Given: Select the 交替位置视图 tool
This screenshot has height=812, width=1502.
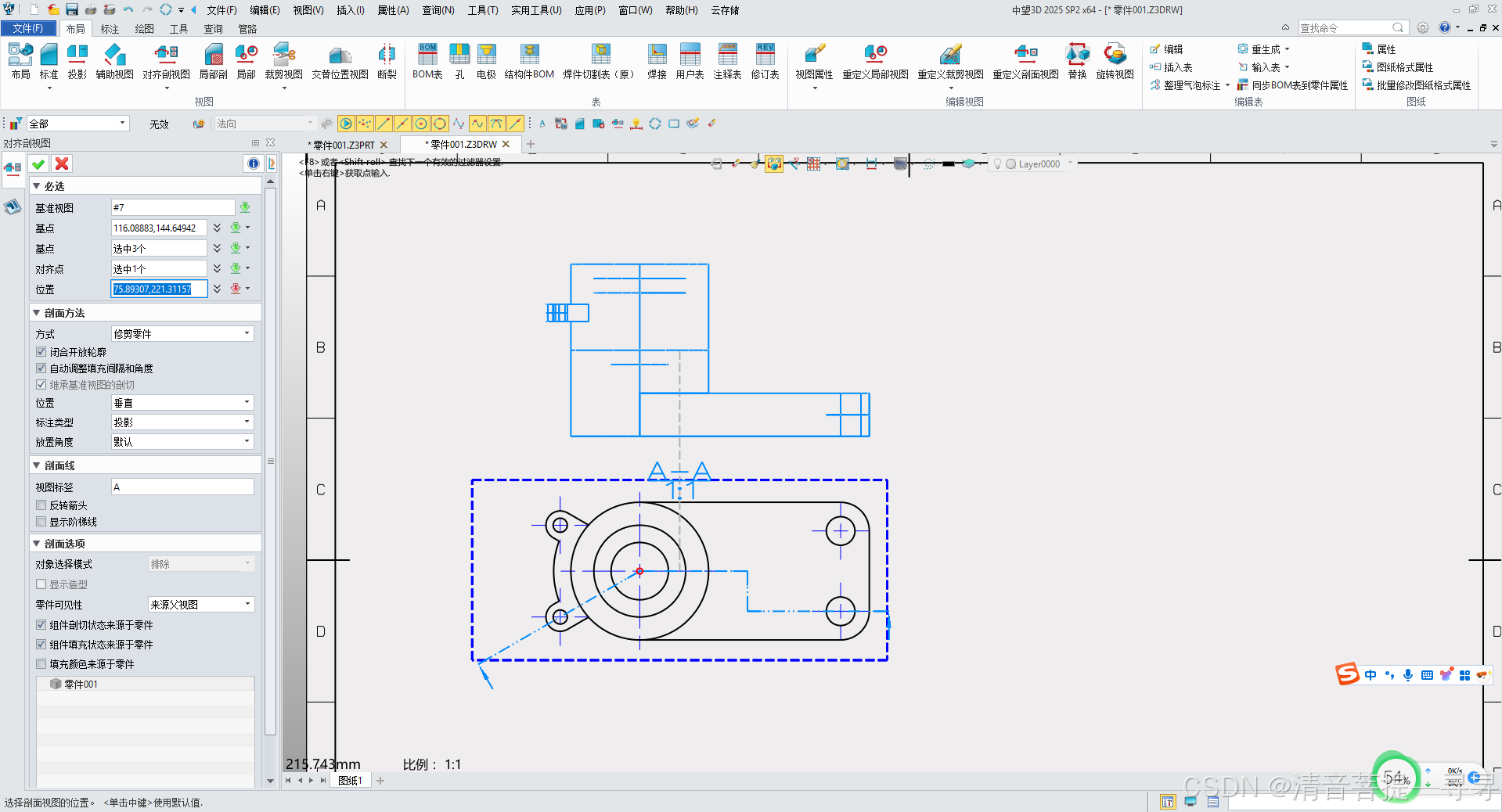Looking at the screenshot, I should (x=340, y=61).
